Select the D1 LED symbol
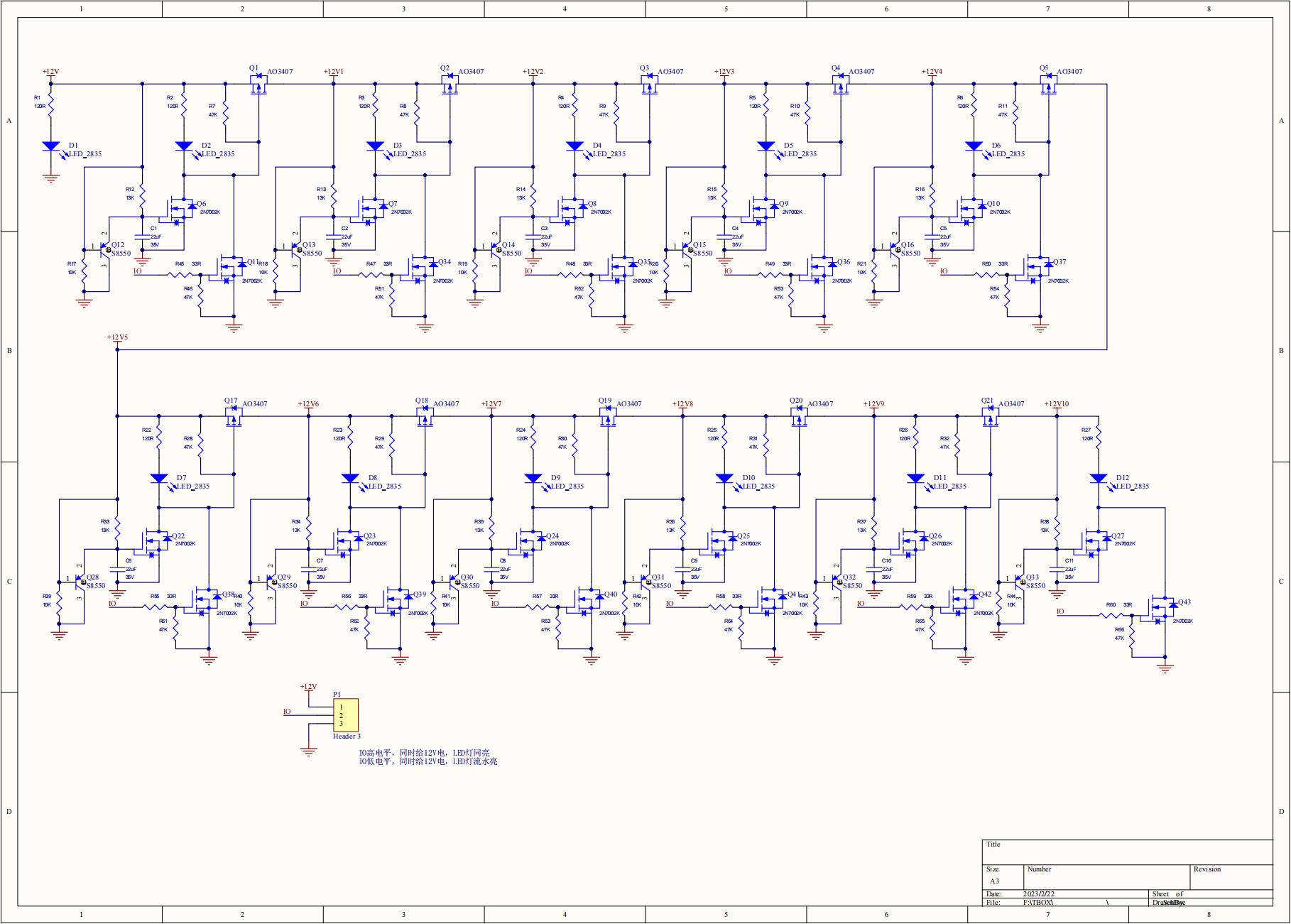1291x924 pixels. pyautogui.click(x=50, y=146)
